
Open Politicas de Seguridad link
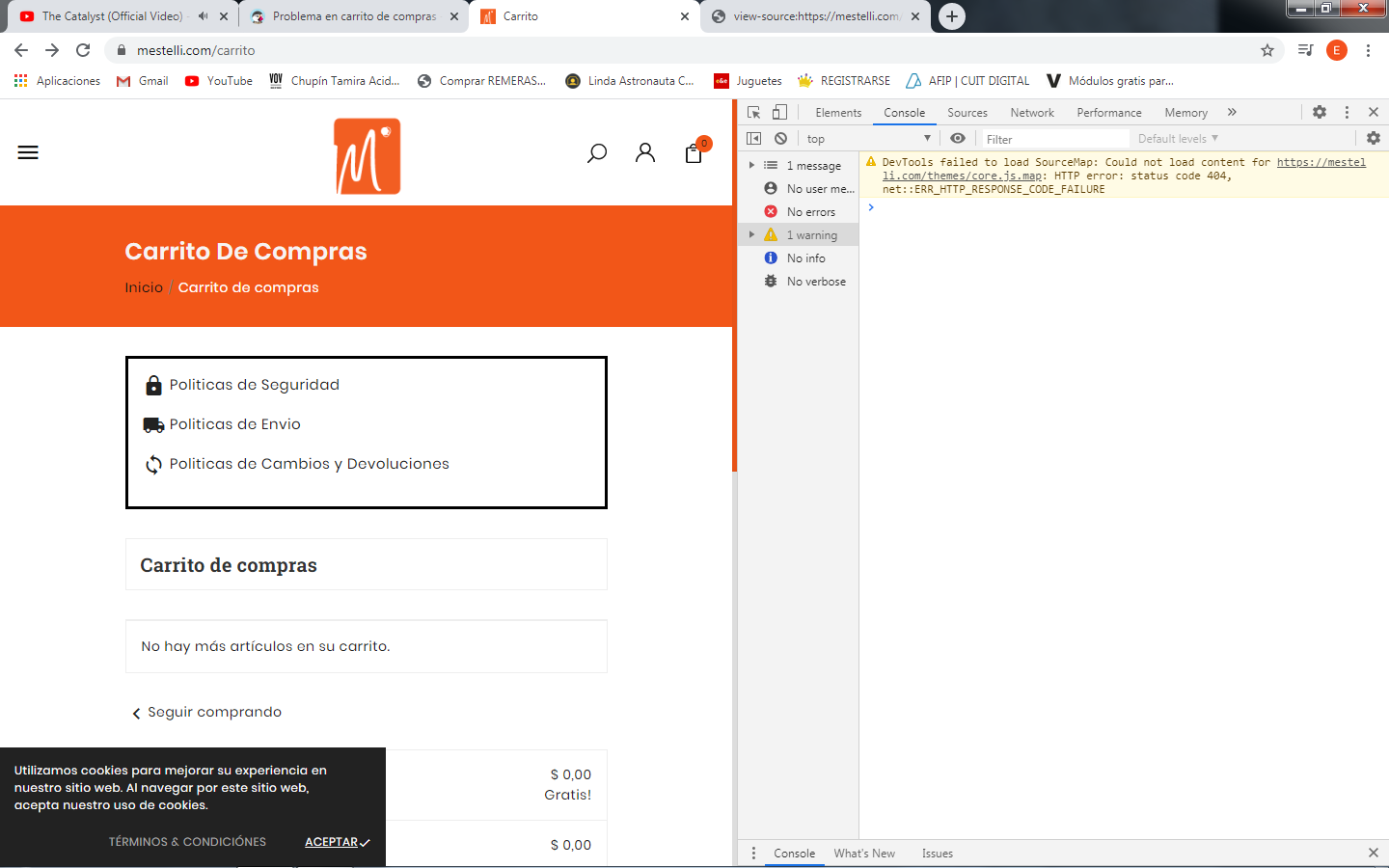click(255, 385)
